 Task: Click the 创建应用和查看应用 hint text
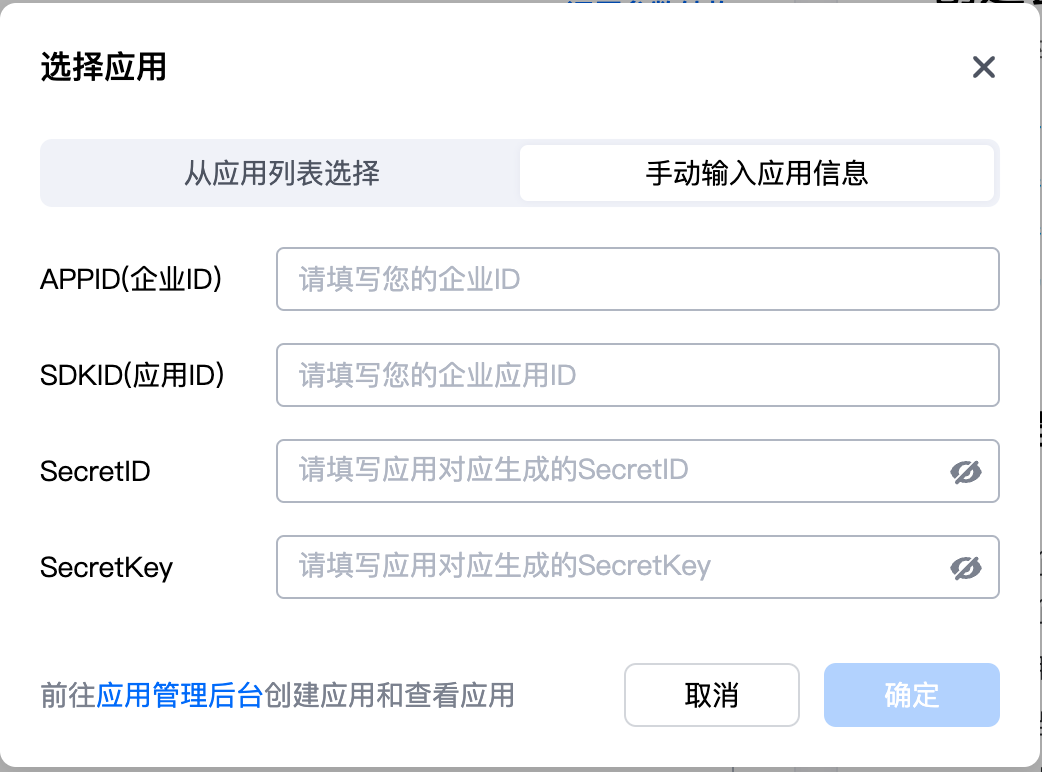point(389,696)
